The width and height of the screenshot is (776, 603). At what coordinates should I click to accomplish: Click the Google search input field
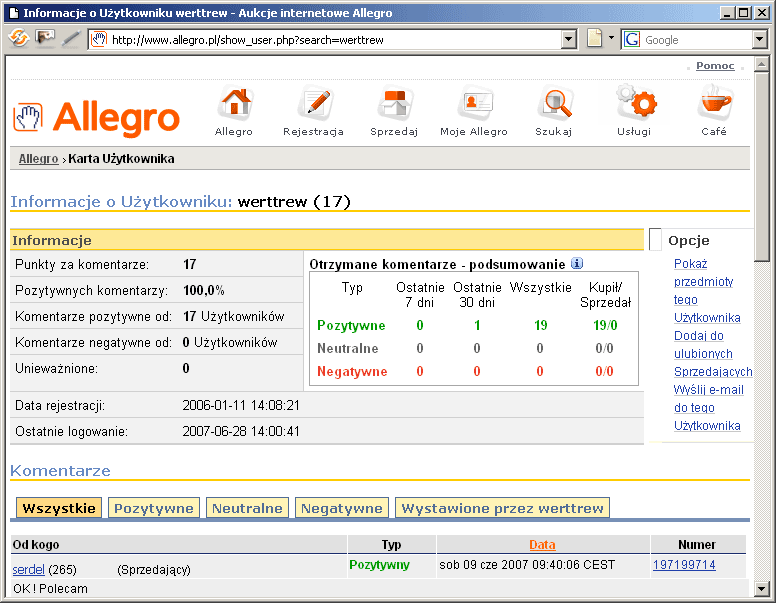pos(697,40)
